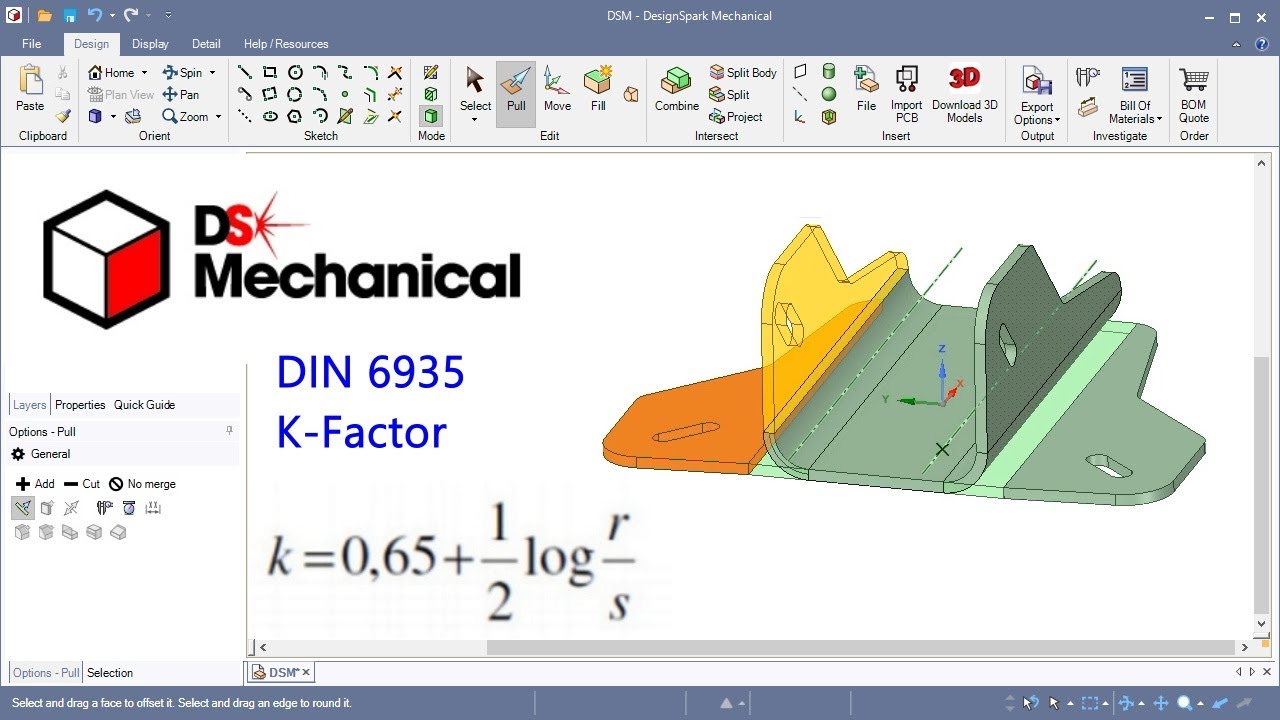Image resolution: width=1280 pixels, height=720 pixels.
Task: Toggle the Mass option in Pull options
Action: coord(129,508)
